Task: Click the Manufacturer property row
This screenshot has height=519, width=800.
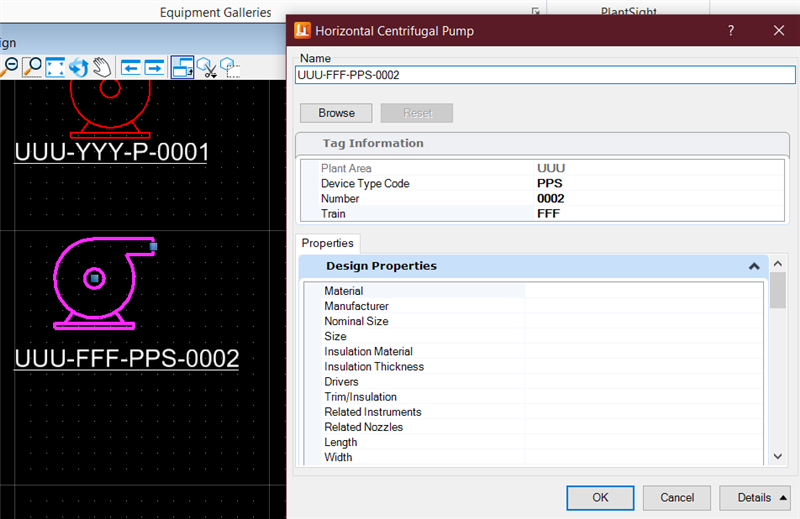Action: pos(534,306)
